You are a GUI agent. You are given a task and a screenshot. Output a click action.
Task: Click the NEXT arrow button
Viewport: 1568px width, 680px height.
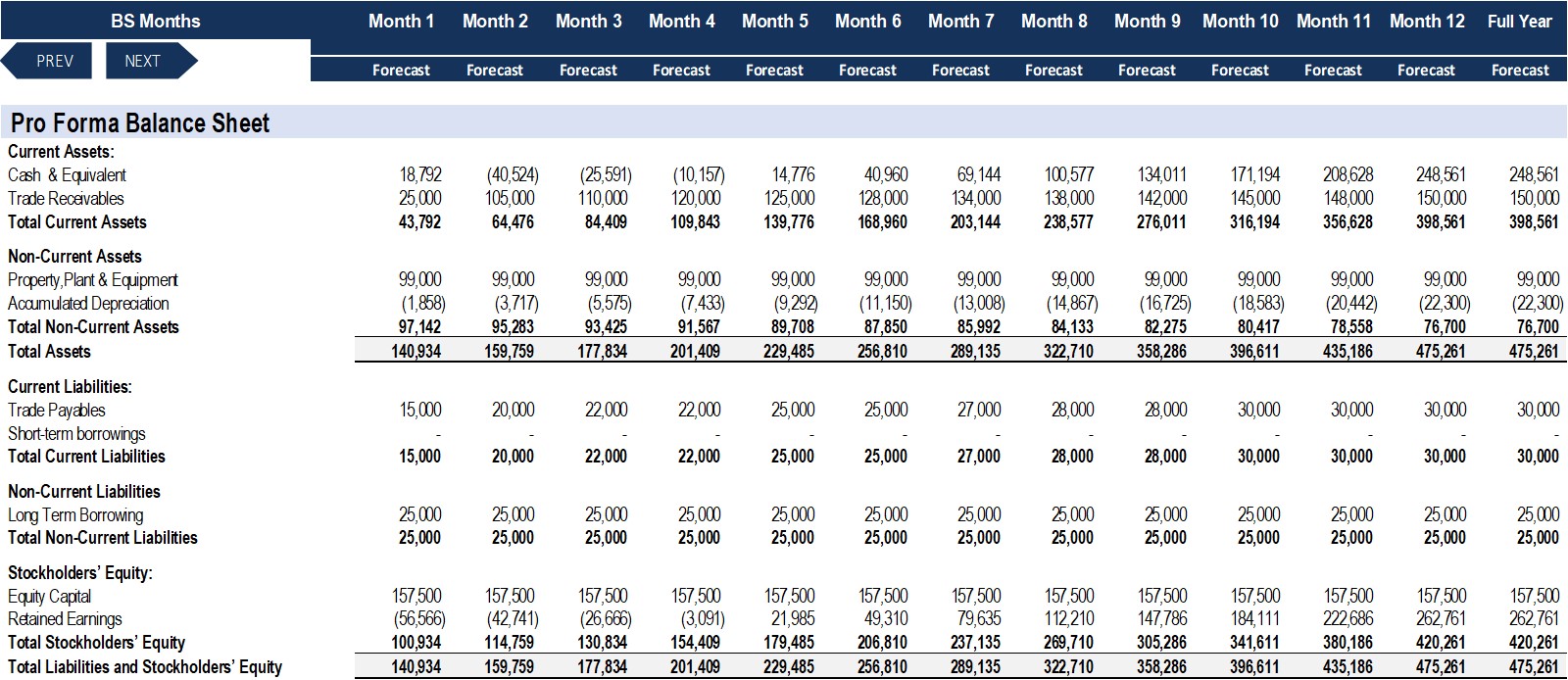click(x=151, y=61)
